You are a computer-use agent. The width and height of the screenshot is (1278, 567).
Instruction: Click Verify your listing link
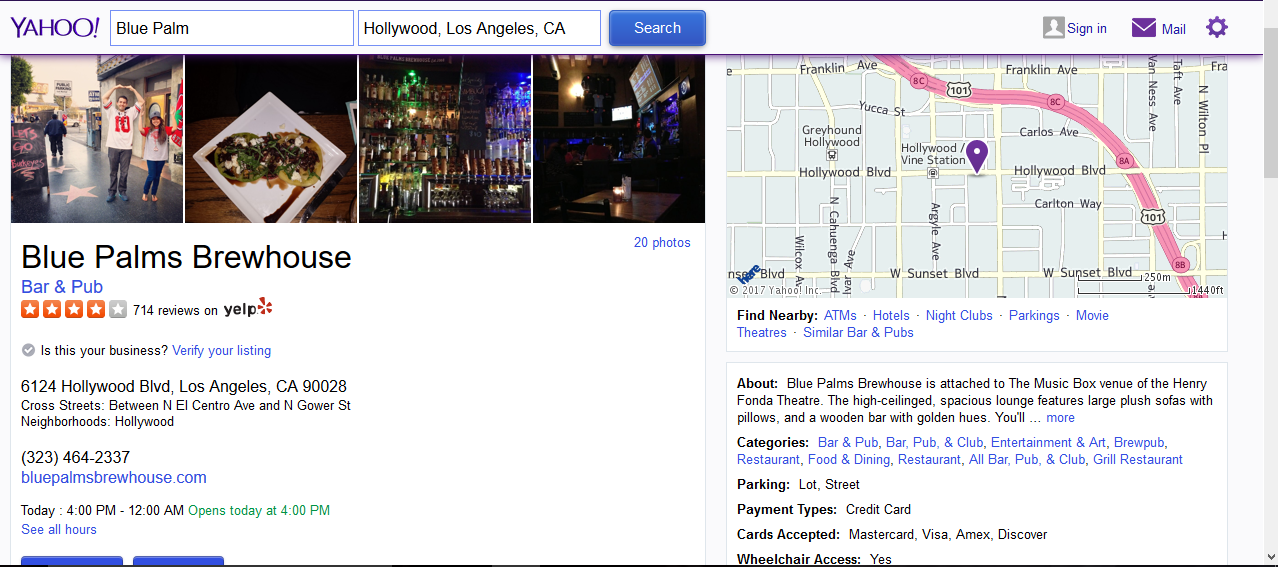click(221, 351)
